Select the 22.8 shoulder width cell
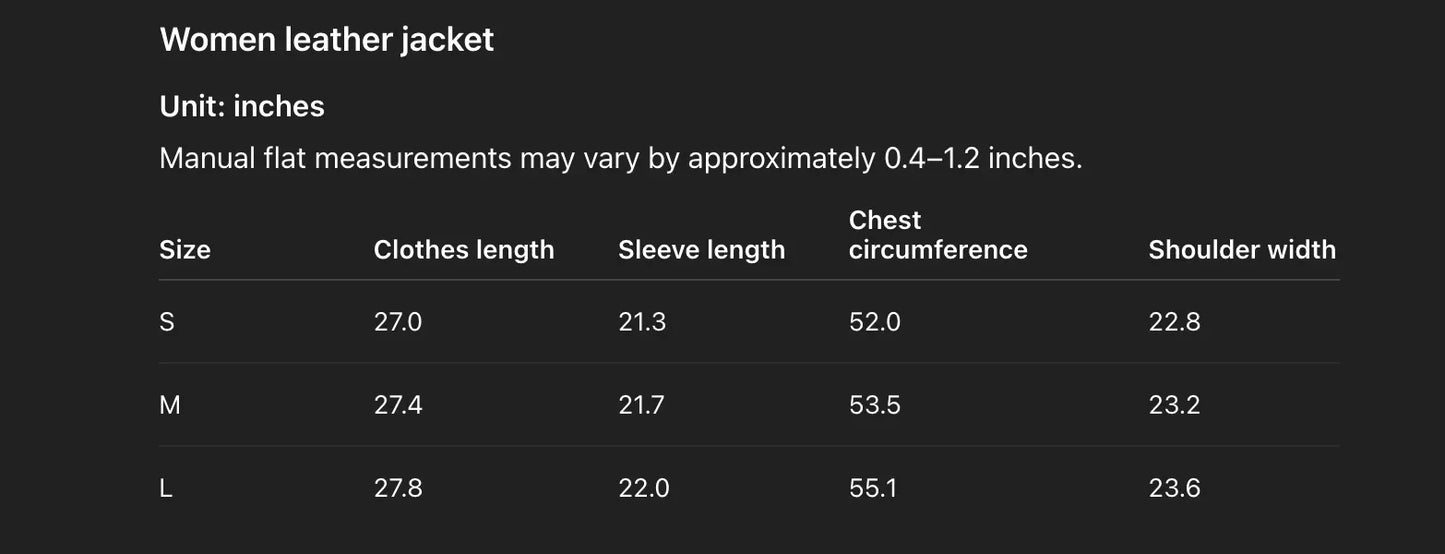The height and width of the screenshot is (554, 1445). click(1174, 322)
